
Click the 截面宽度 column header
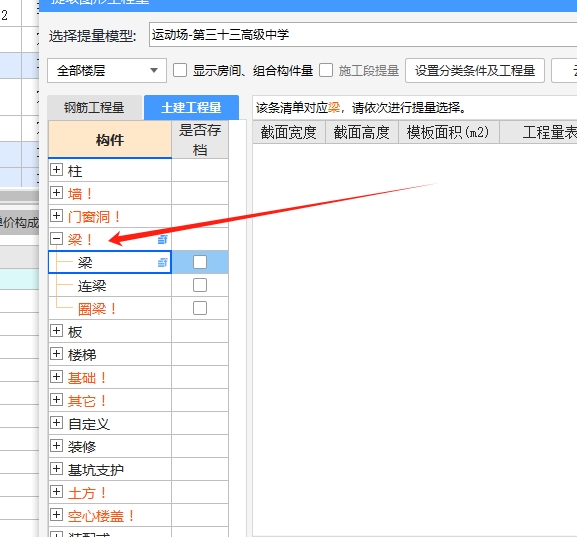289,132
